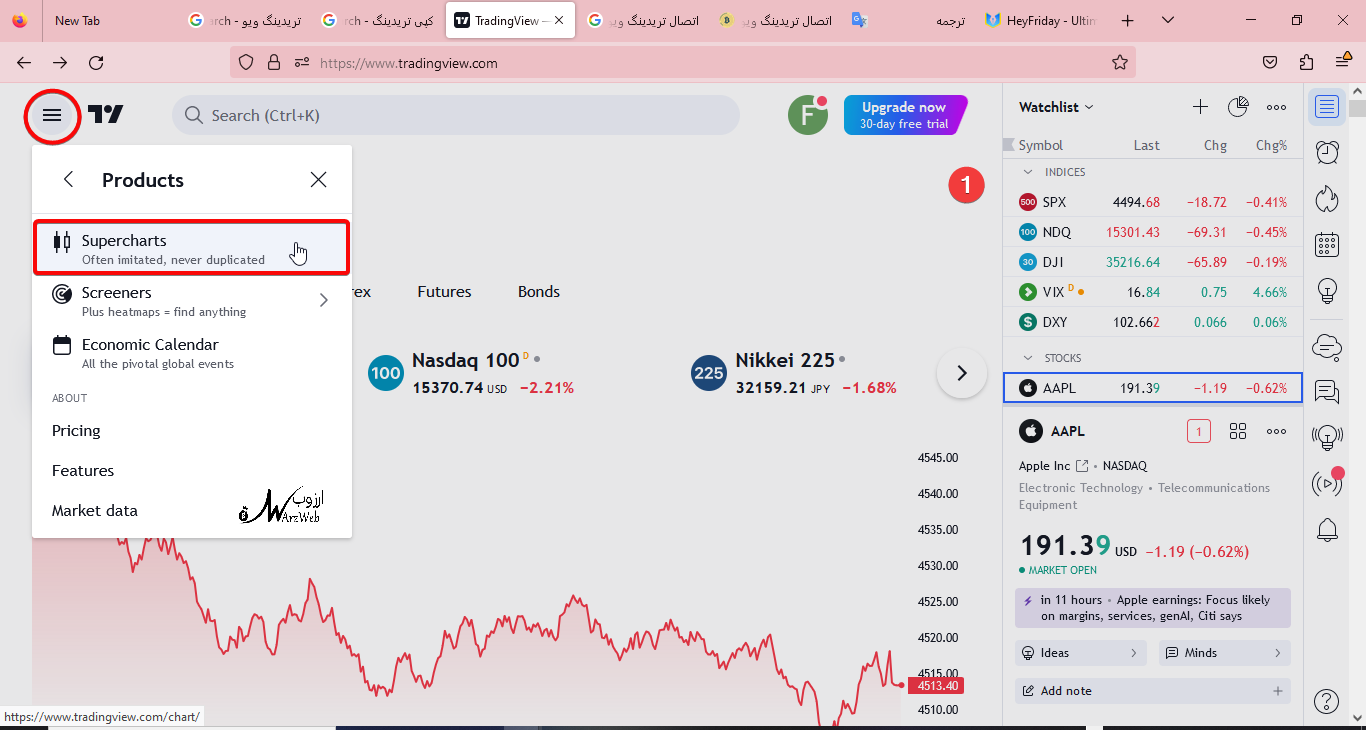Open the Notifications bell panel
Screen dimensions: 1366x730
pos(1327,530)
